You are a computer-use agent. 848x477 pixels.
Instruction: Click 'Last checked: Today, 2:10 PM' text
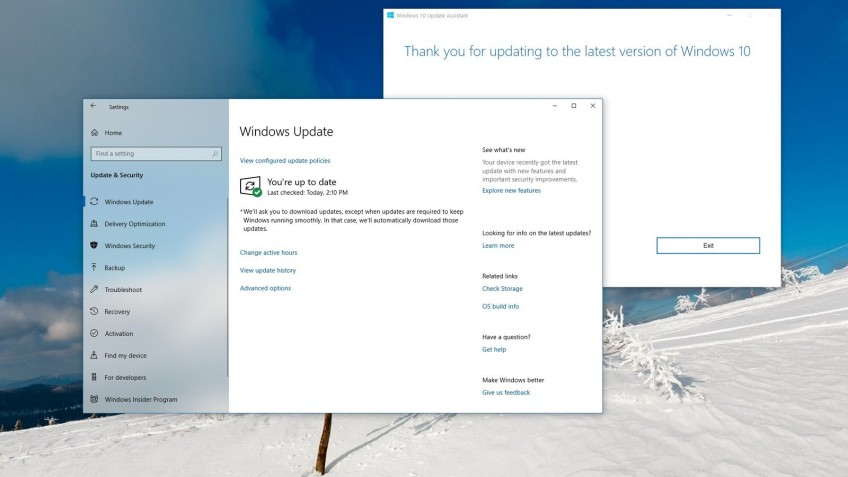307,193
